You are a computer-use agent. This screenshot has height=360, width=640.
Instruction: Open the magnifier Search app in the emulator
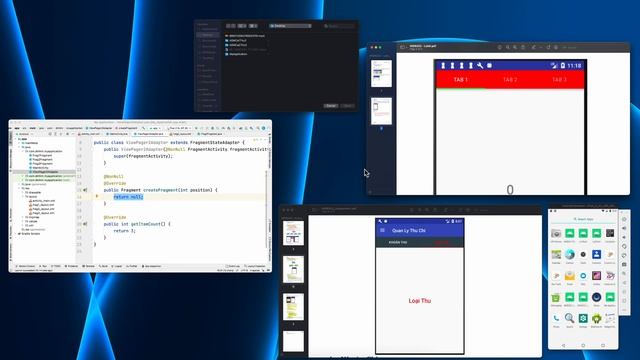[x=569, y=318]
